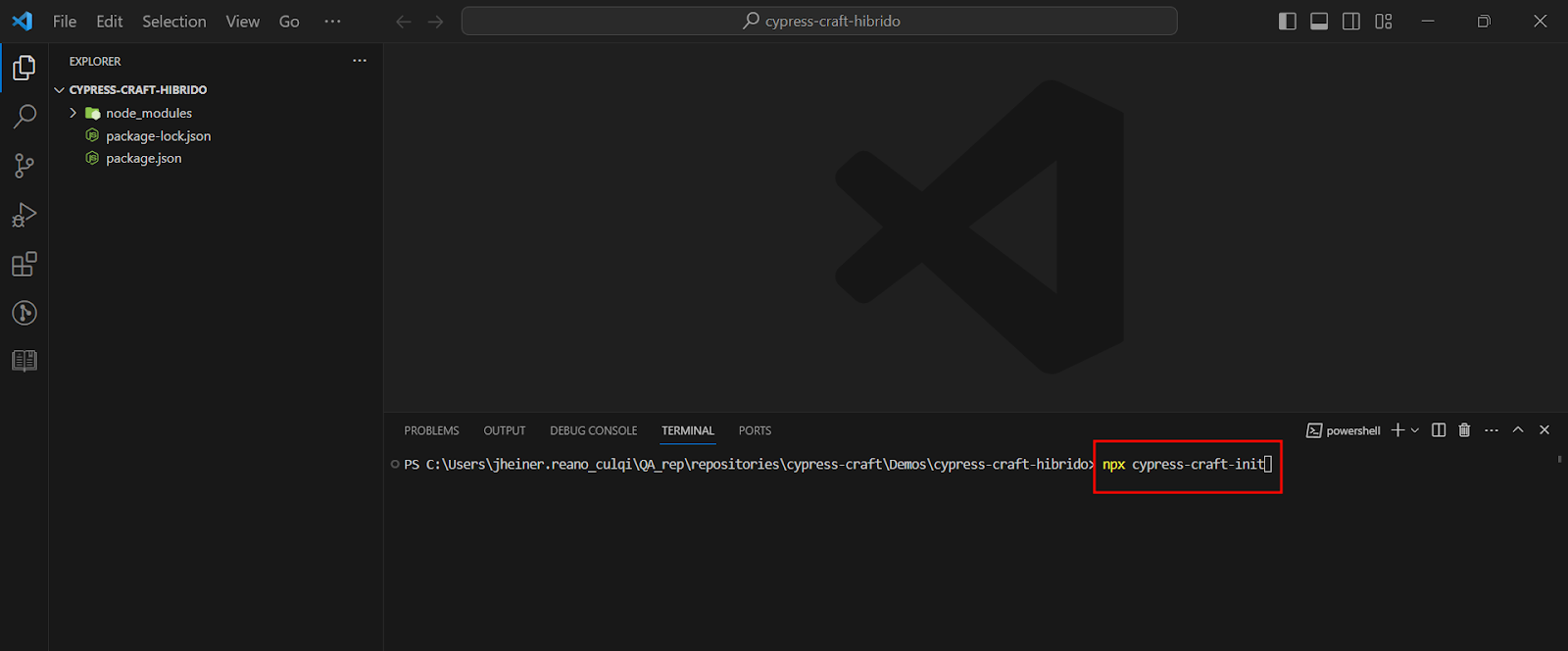The width and height of the screenshot is (1568, 651).
Task: Toggle the primary side bar layout icon
Action: [x=1288, y=21]
